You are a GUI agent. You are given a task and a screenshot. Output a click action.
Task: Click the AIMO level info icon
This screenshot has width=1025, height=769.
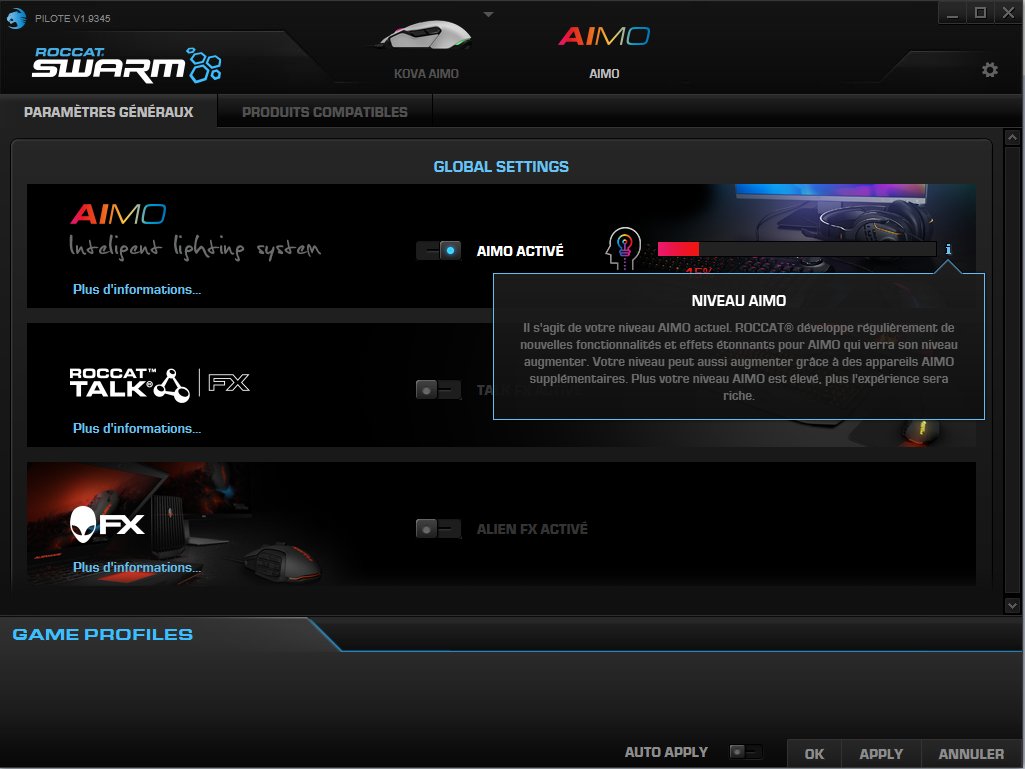pos(948,249)
